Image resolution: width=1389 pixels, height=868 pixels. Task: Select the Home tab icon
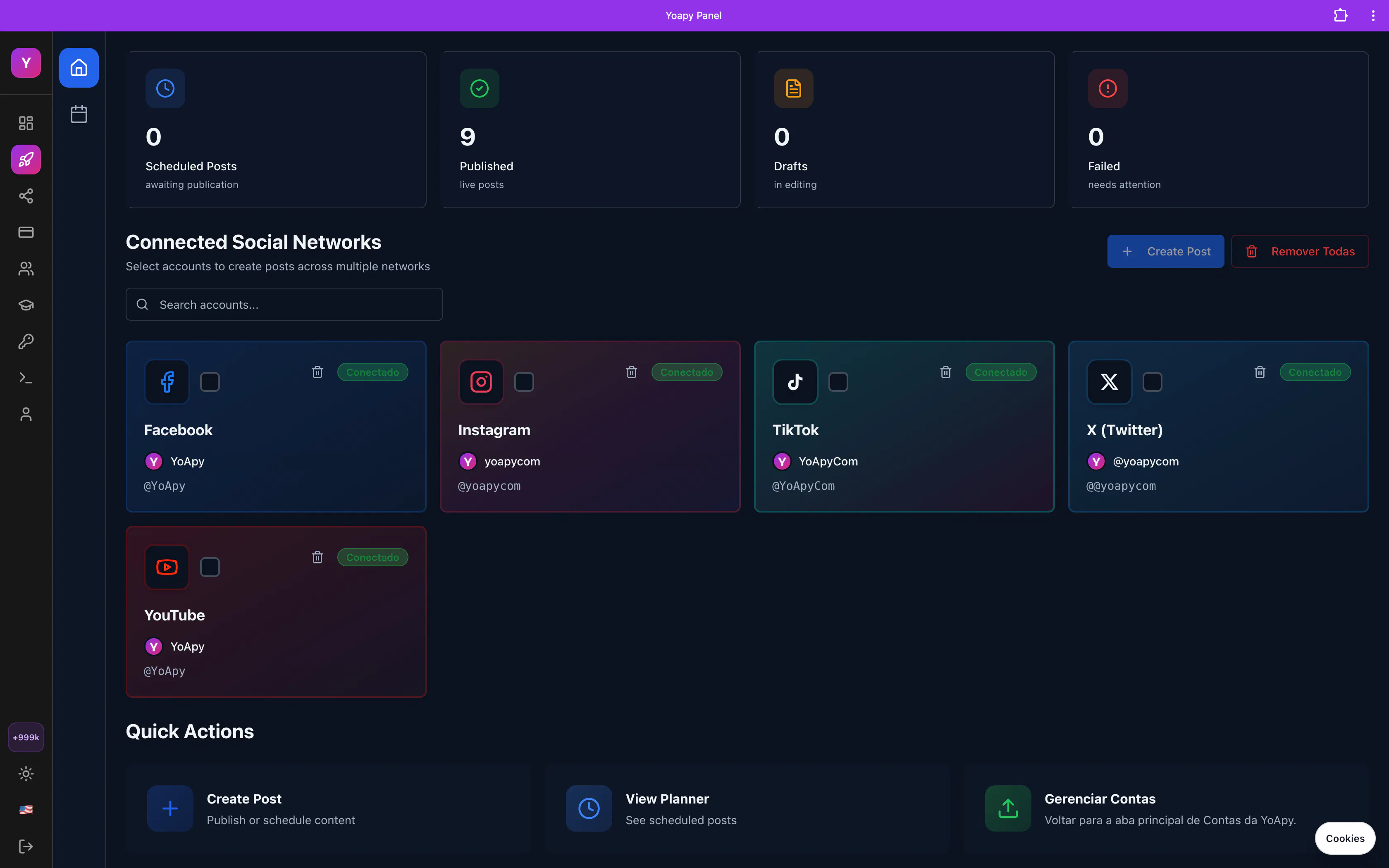(x=79, y=68)
